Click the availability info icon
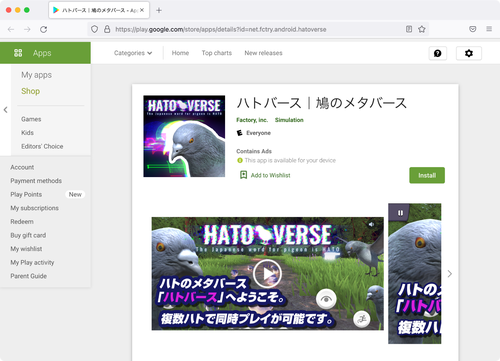 (239, 160)
